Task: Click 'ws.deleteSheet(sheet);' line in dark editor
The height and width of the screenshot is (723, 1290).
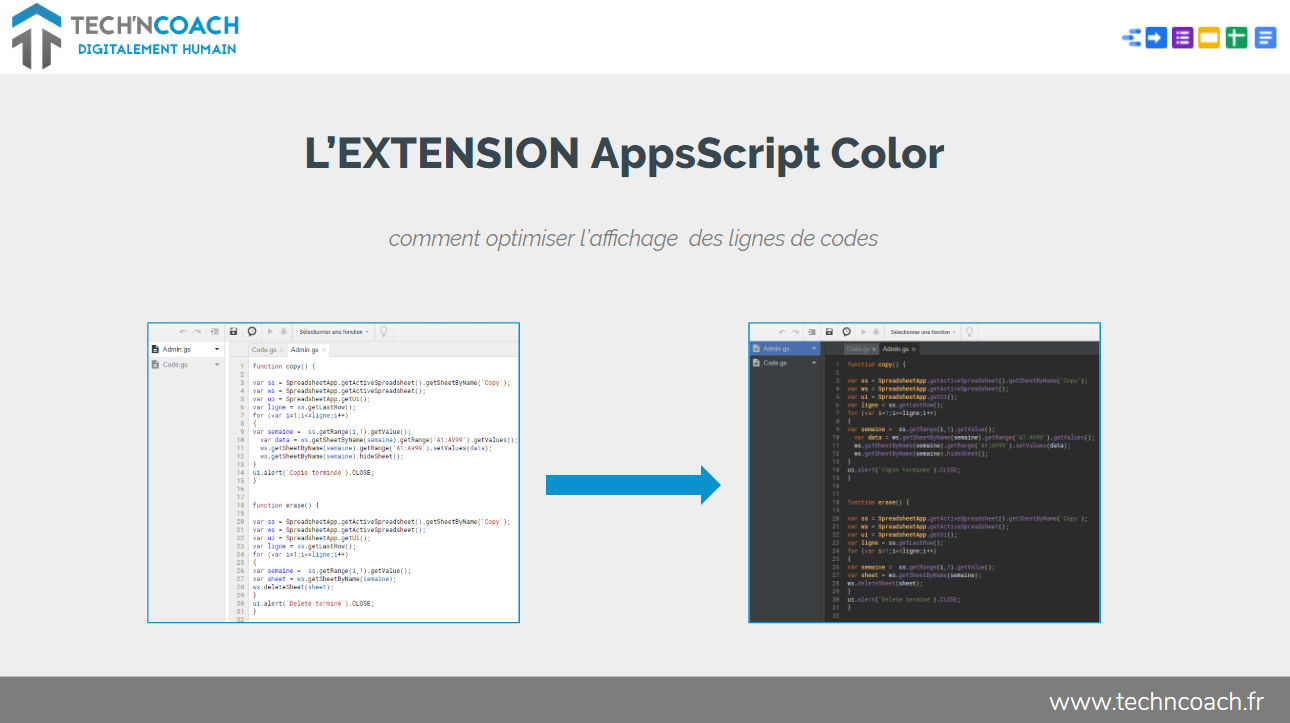Action: click(x=884, y=583)
